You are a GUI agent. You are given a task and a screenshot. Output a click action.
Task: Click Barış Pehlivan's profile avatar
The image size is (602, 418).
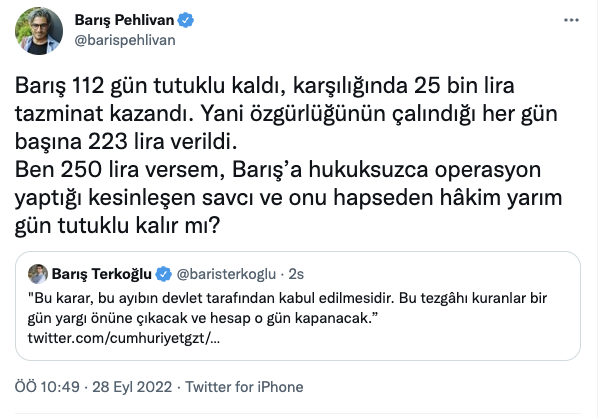pyautogui.click(x=39, y=31)
